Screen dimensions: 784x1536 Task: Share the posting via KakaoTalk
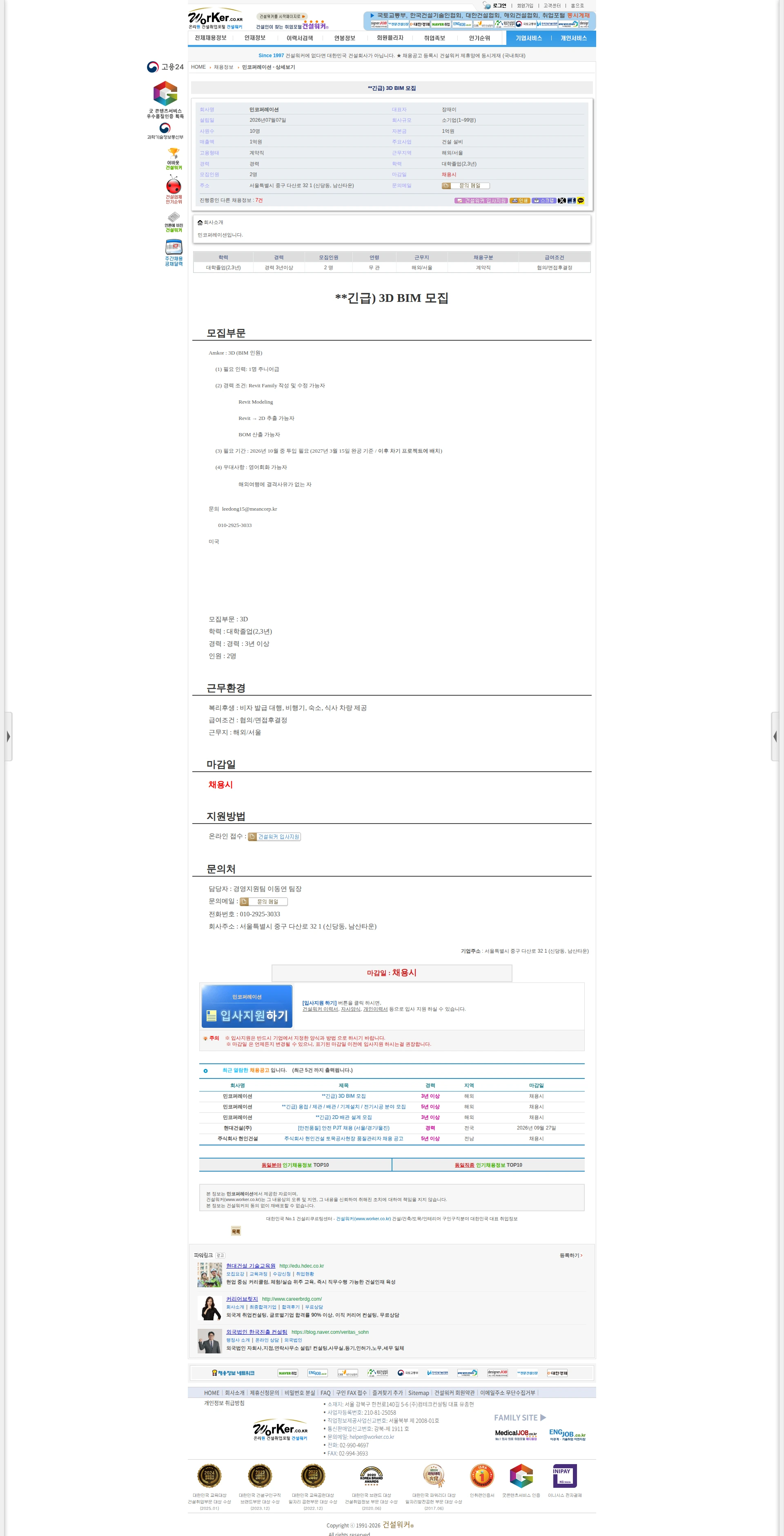581,200
